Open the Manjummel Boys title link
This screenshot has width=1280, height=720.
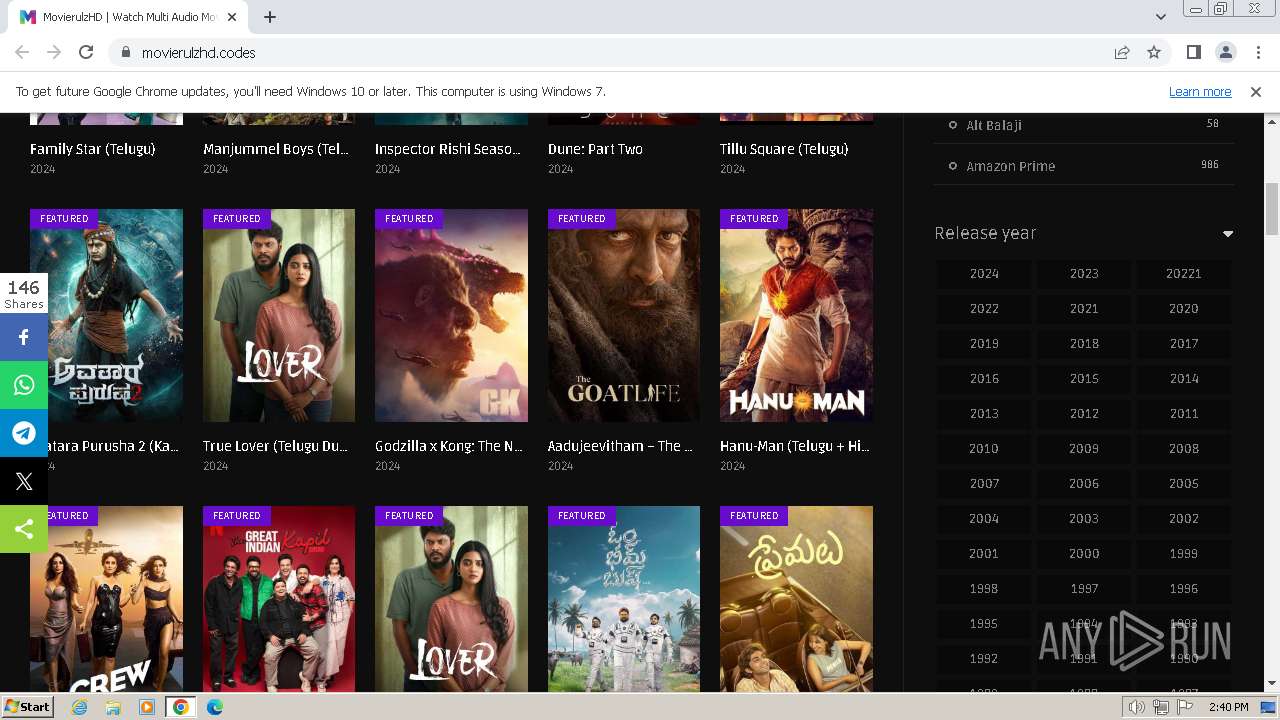pos(276,149)
